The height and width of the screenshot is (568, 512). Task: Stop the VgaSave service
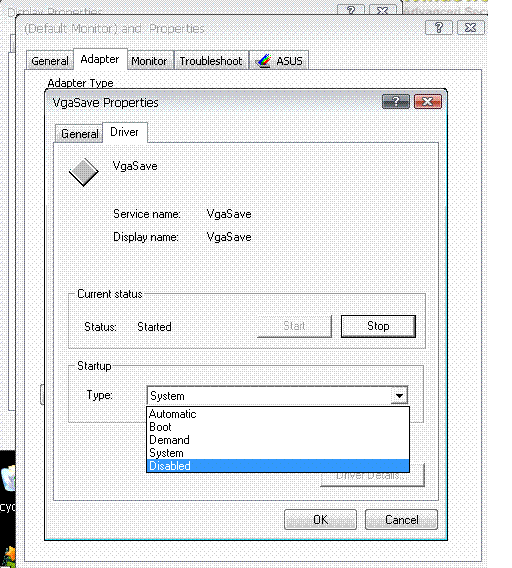[x=378, y=326]
